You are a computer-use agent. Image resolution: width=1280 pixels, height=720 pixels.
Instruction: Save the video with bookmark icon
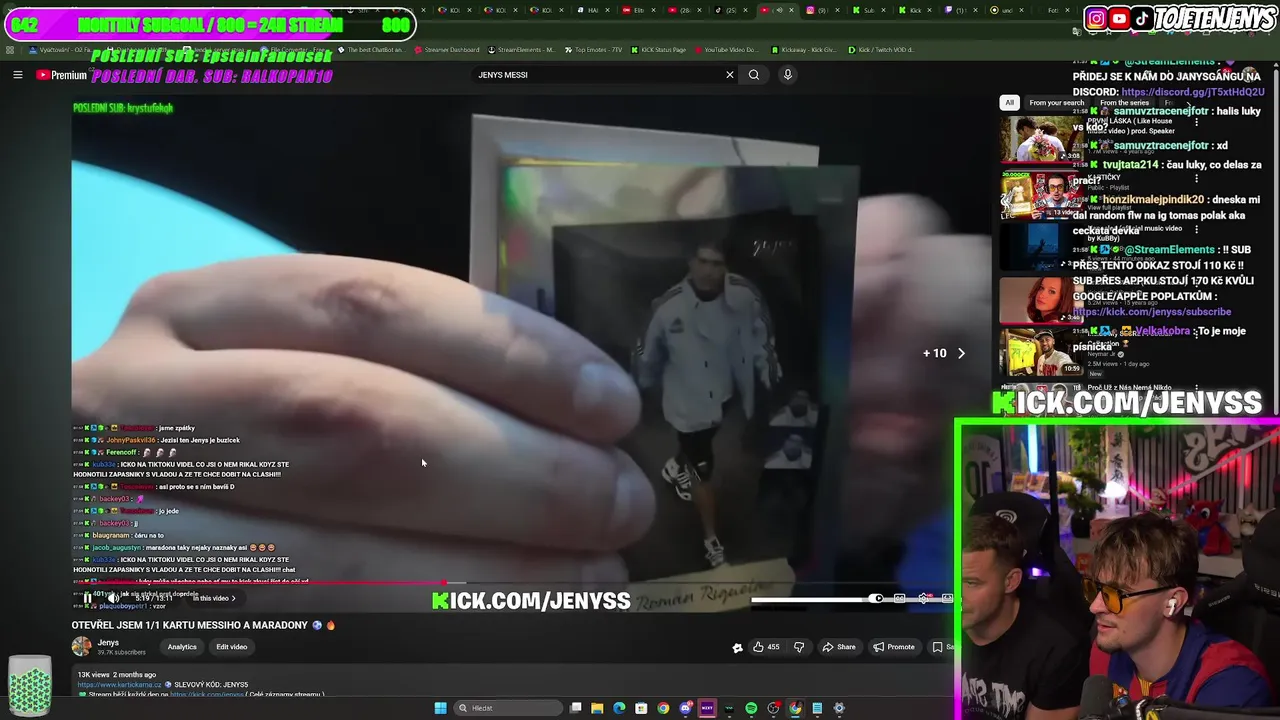(938, 647)
